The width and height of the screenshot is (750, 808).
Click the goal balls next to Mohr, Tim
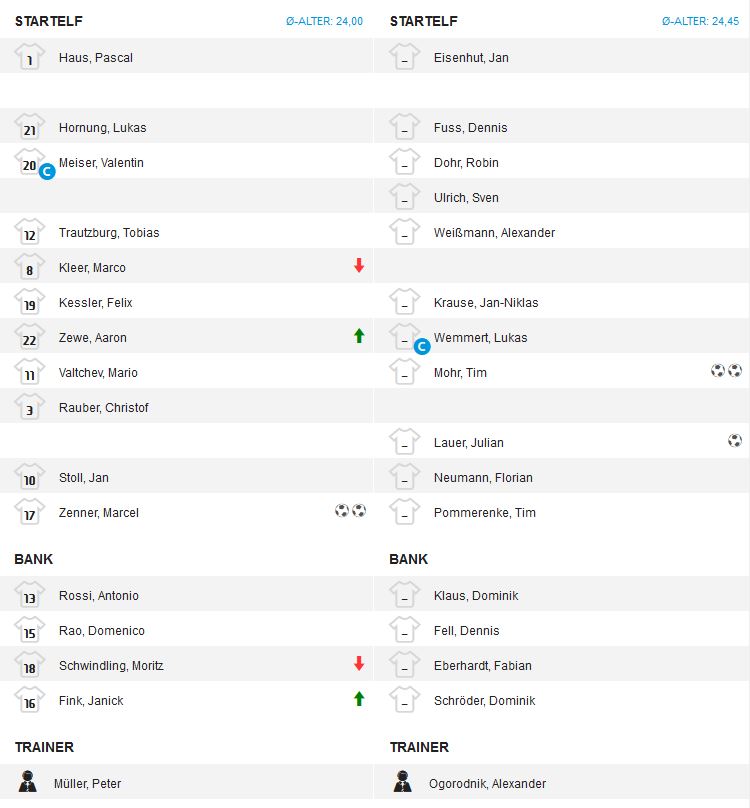point(726,371)
